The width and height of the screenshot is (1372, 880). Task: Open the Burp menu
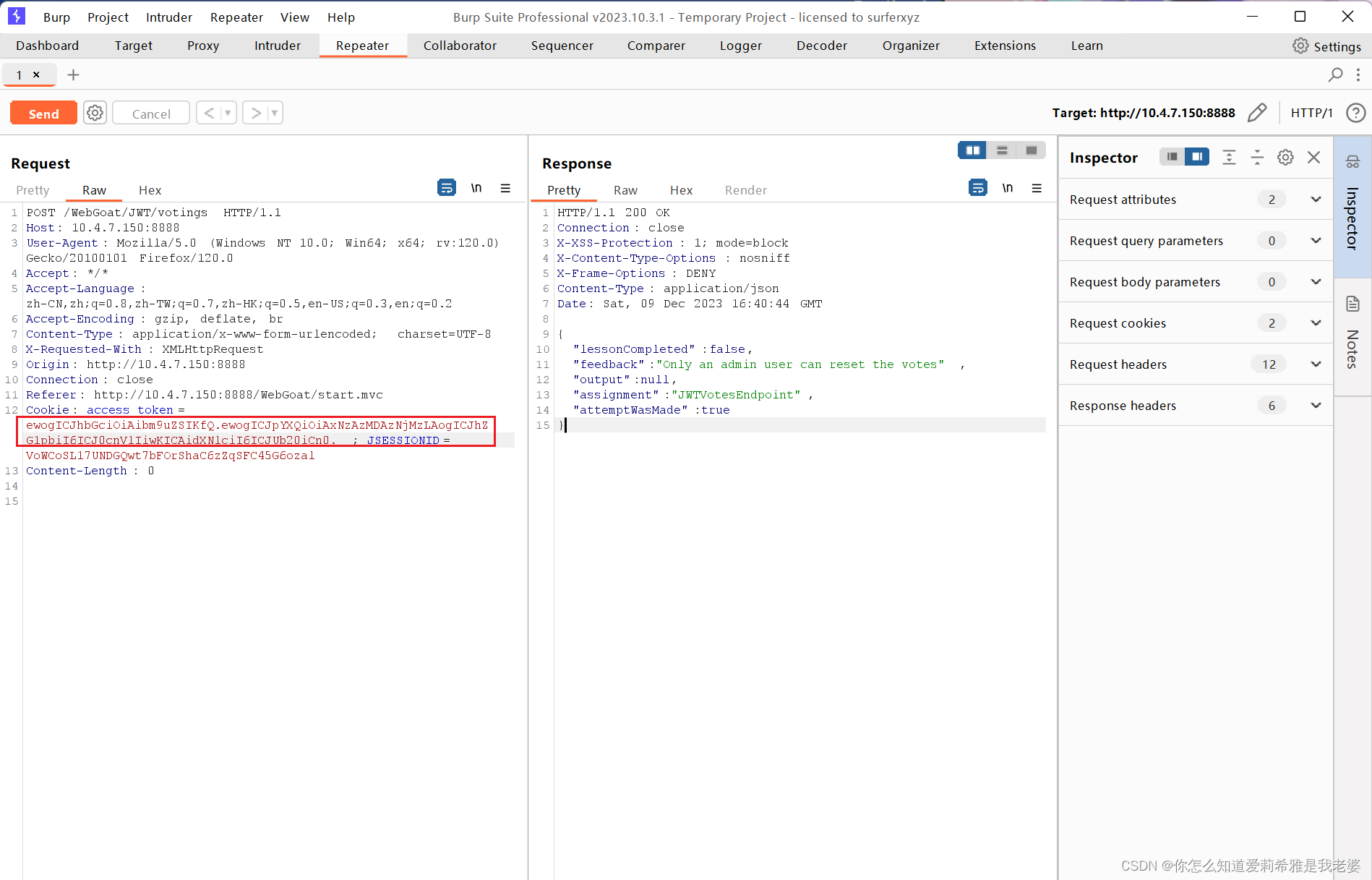(x=56, y=17)
